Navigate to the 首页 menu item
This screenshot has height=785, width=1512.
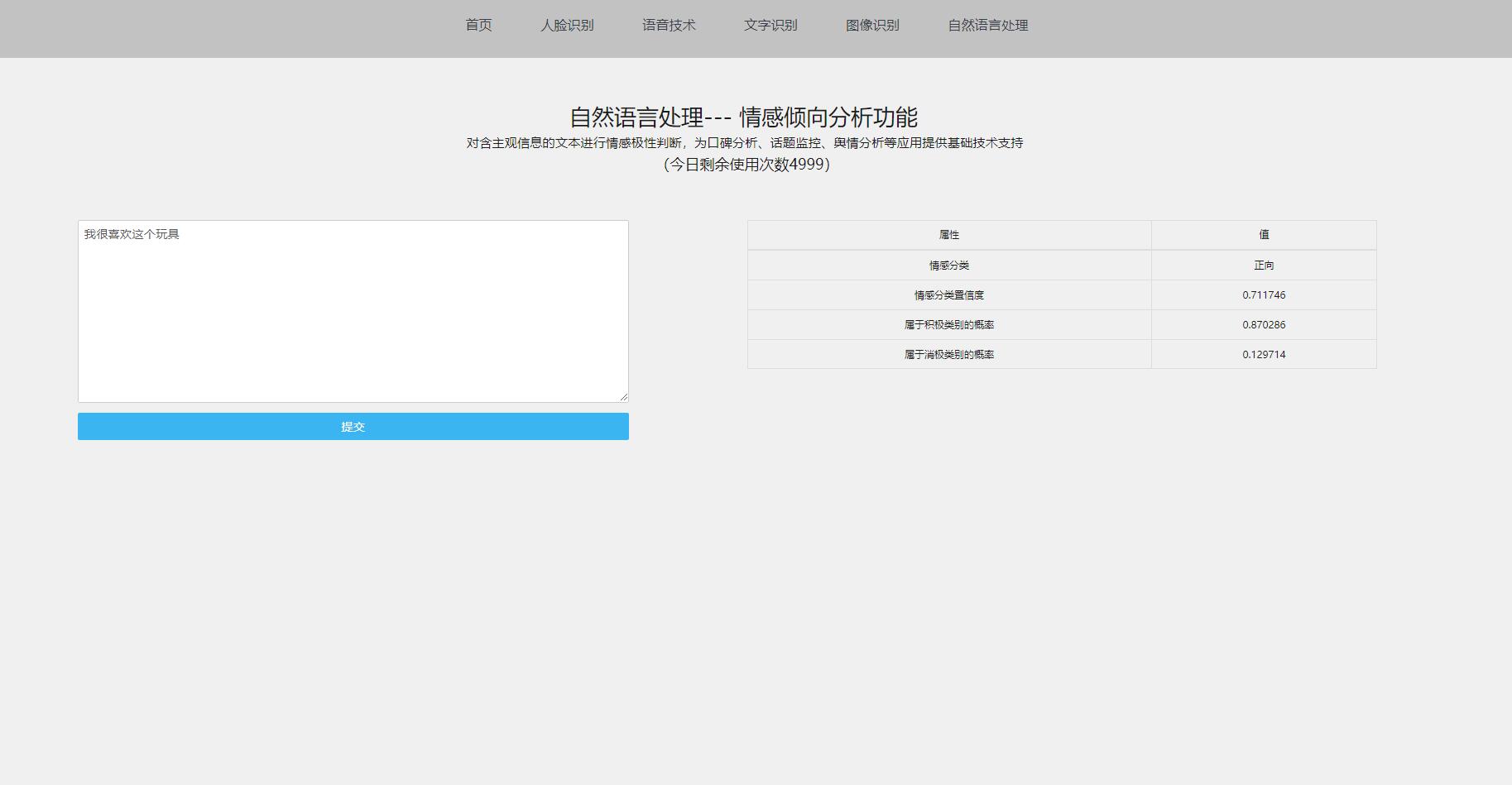pyautogui.click(x=478, y=25)
